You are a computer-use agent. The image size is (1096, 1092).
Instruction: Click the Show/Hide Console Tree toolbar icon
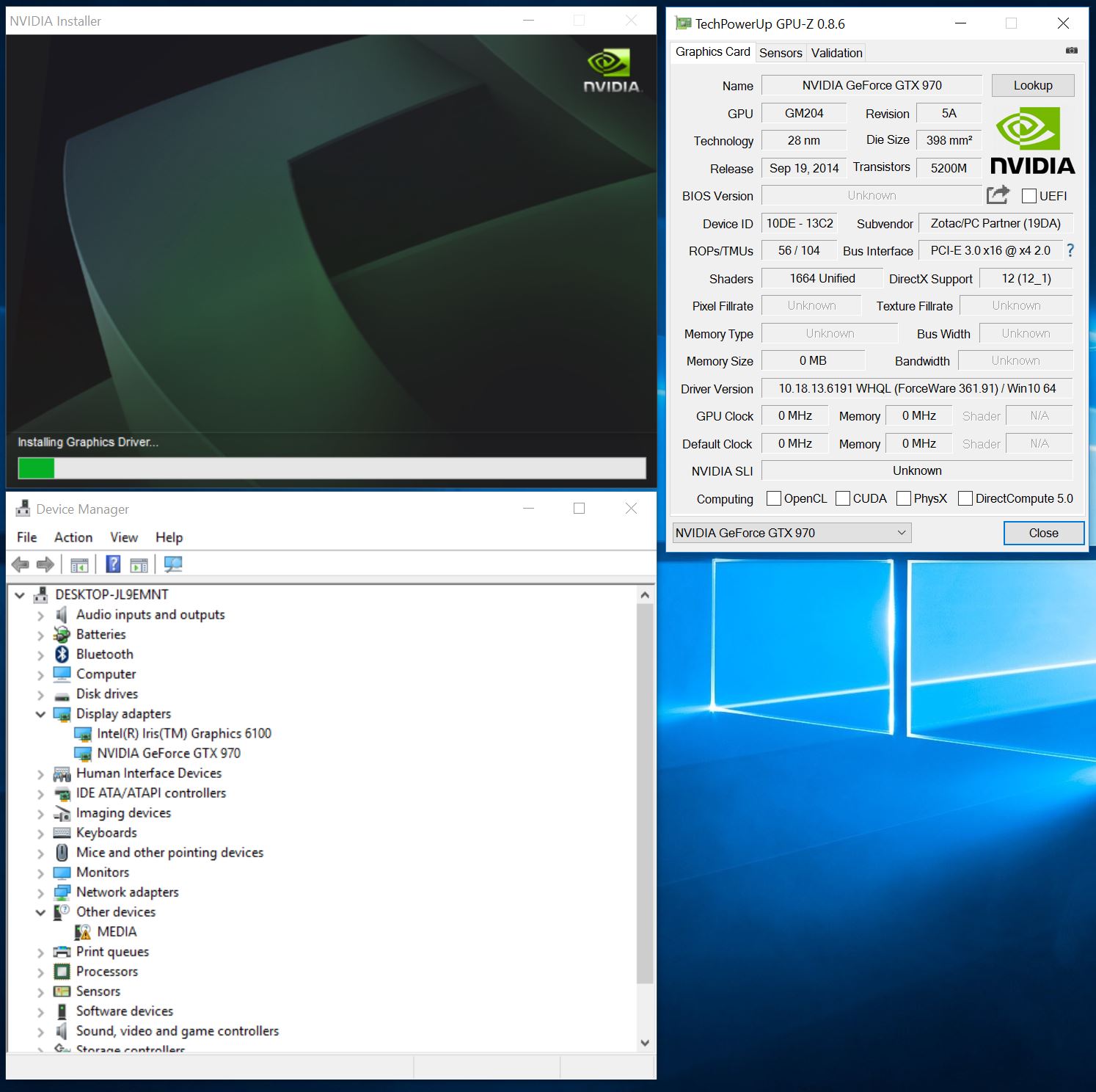click(x=79, y=564)
